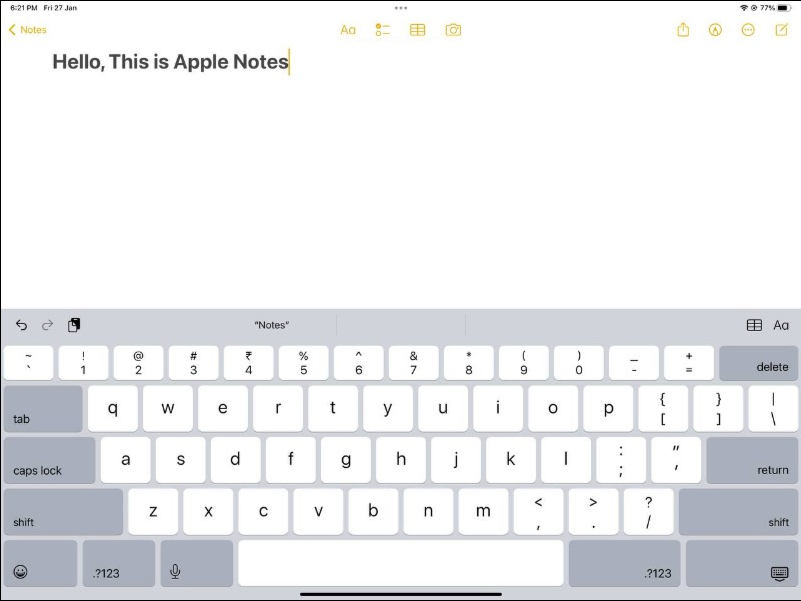Open the emoji keyboard picker
Screen dimensions: 801x601
point(21,571)
